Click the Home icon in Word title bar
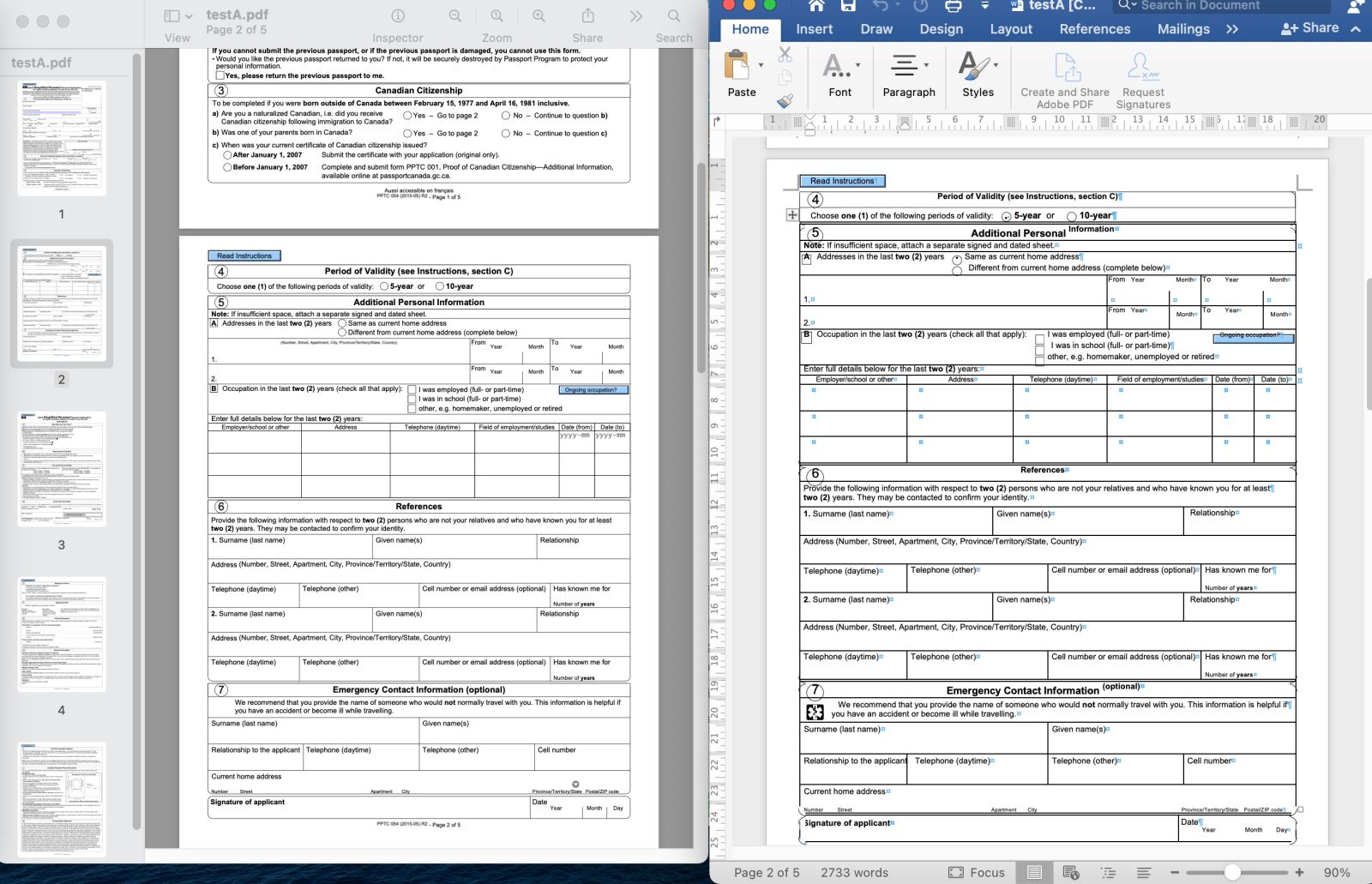Image resolution: width=1372 pixels, height=884 pixels. tap(816, 6)
